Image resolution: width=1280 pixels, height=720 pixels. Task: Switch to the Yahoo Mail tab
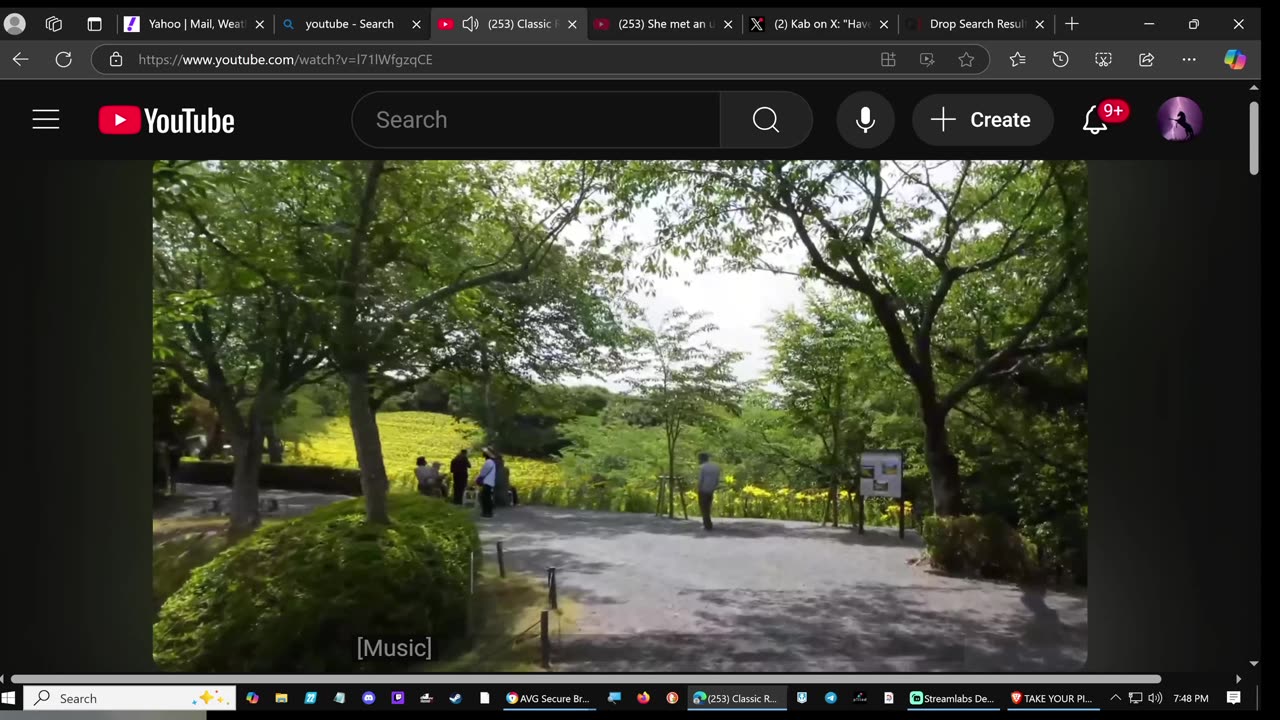click(196, 24)
